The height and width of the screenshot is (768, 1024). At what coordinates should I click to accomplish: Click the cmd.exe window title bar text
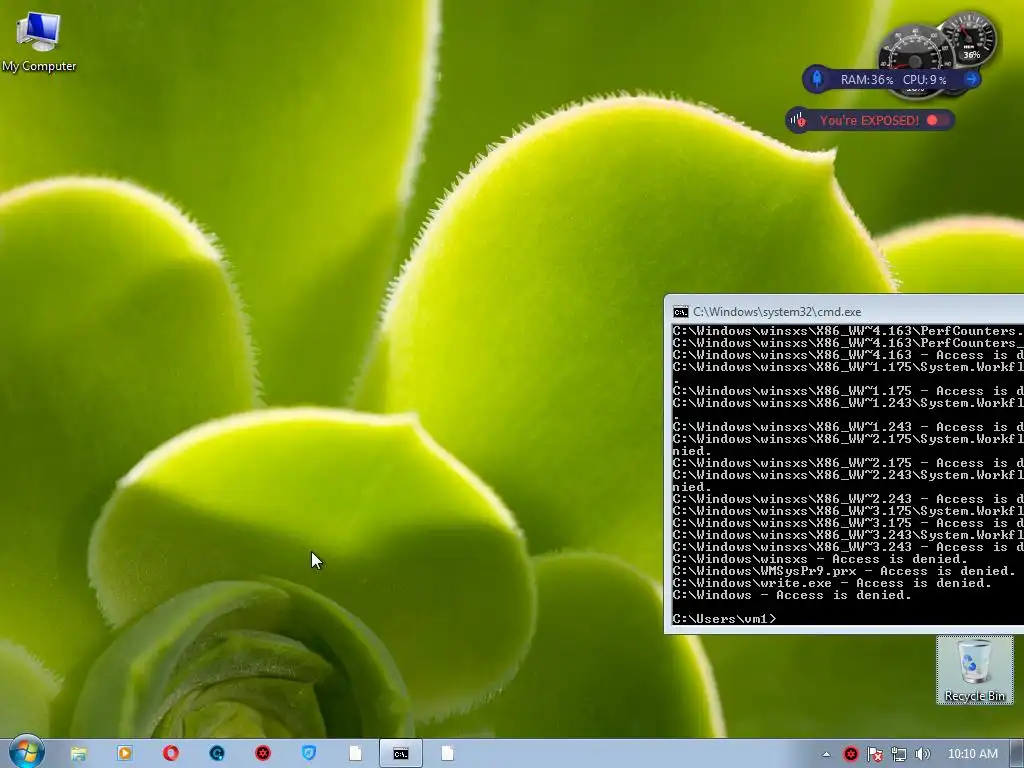tap(777, 312)
